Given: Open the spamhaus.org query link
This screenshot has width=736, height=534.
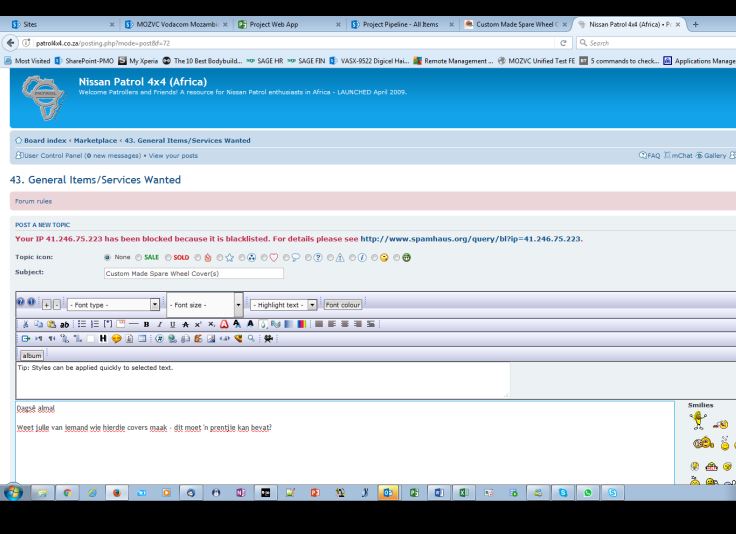Looking at the screenshot, I should pyautogui.click(x=471, y=238).
